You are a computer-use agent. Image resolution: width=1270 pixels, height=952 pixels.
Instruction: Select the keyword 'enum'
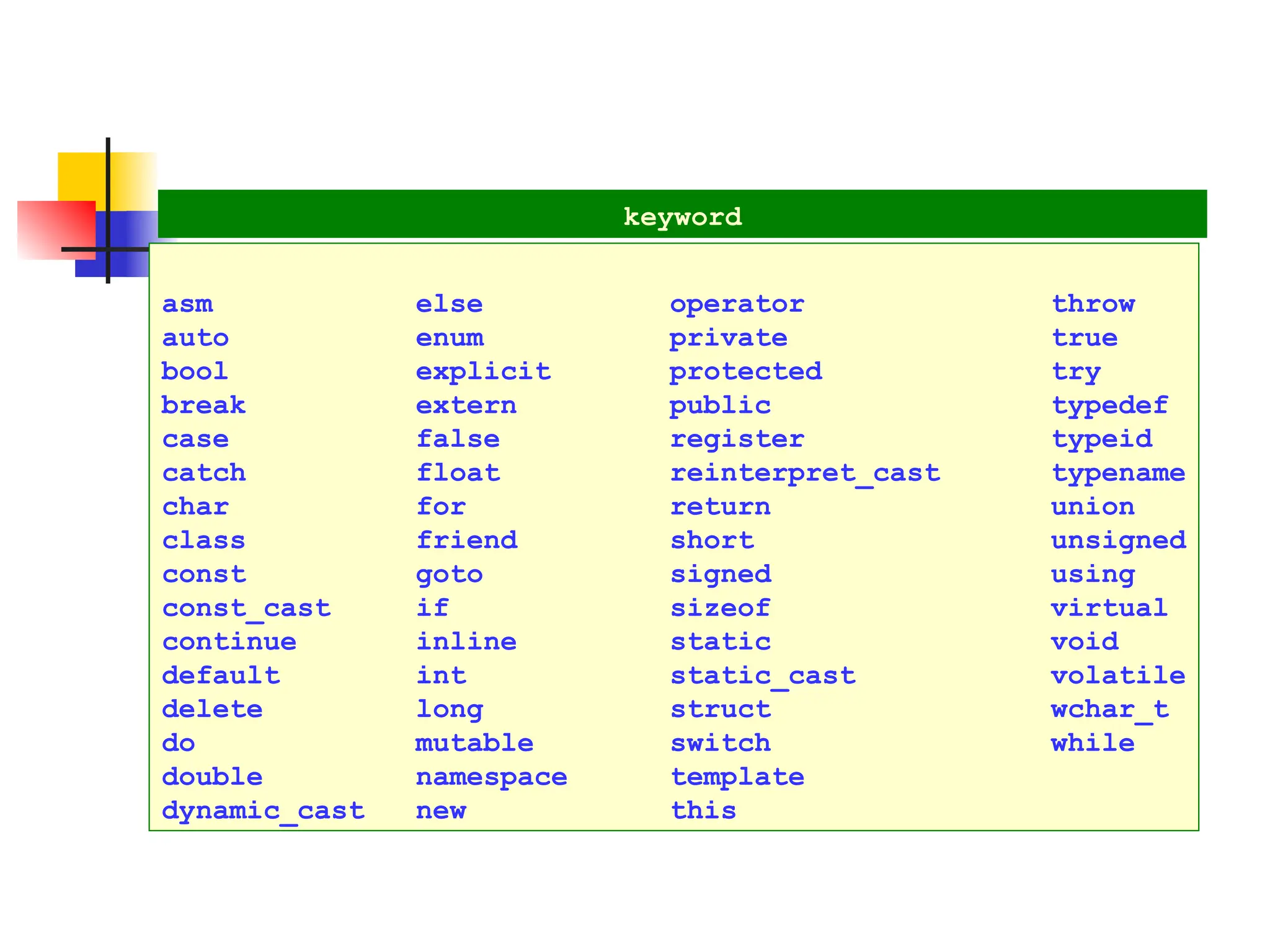(450, 338)
